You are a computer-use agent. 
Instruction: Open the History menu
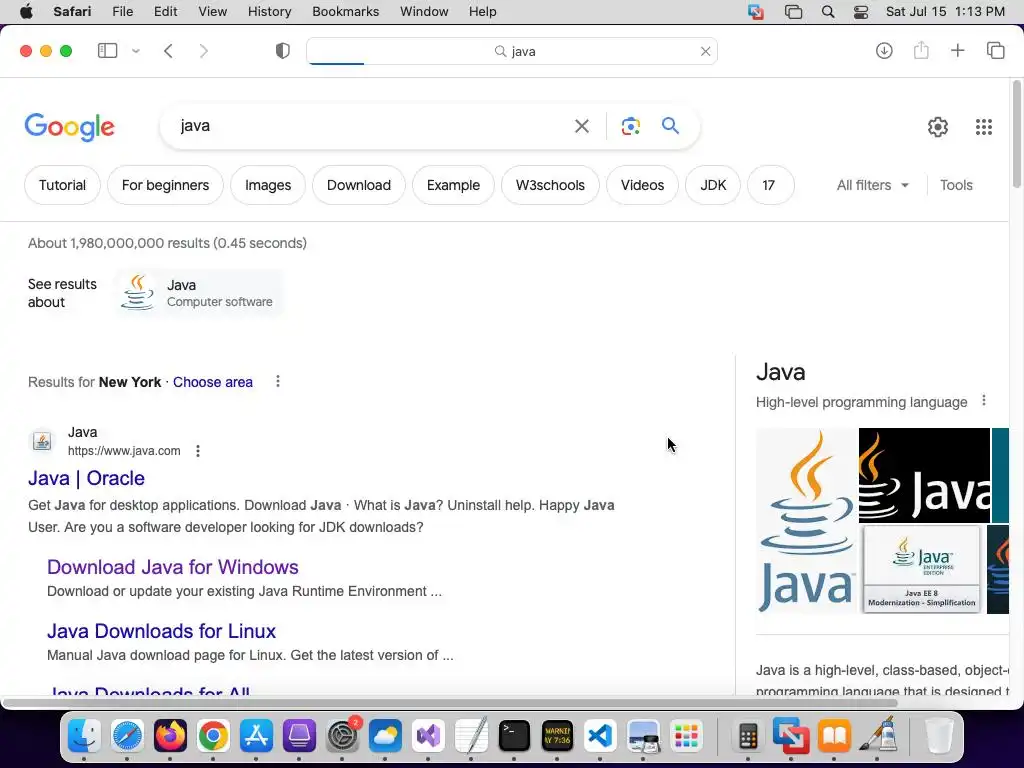coord(269,12)
